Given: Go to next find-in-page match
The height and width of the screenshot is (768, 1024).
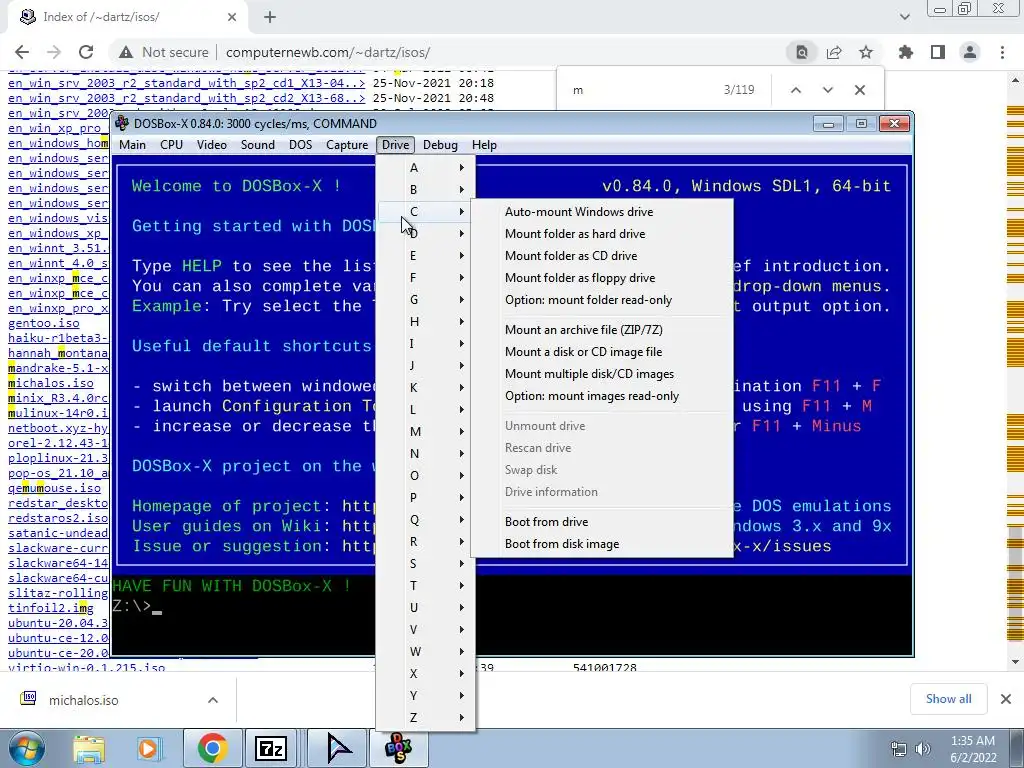Looking at the screenshot, I should (x=827, y=90).
